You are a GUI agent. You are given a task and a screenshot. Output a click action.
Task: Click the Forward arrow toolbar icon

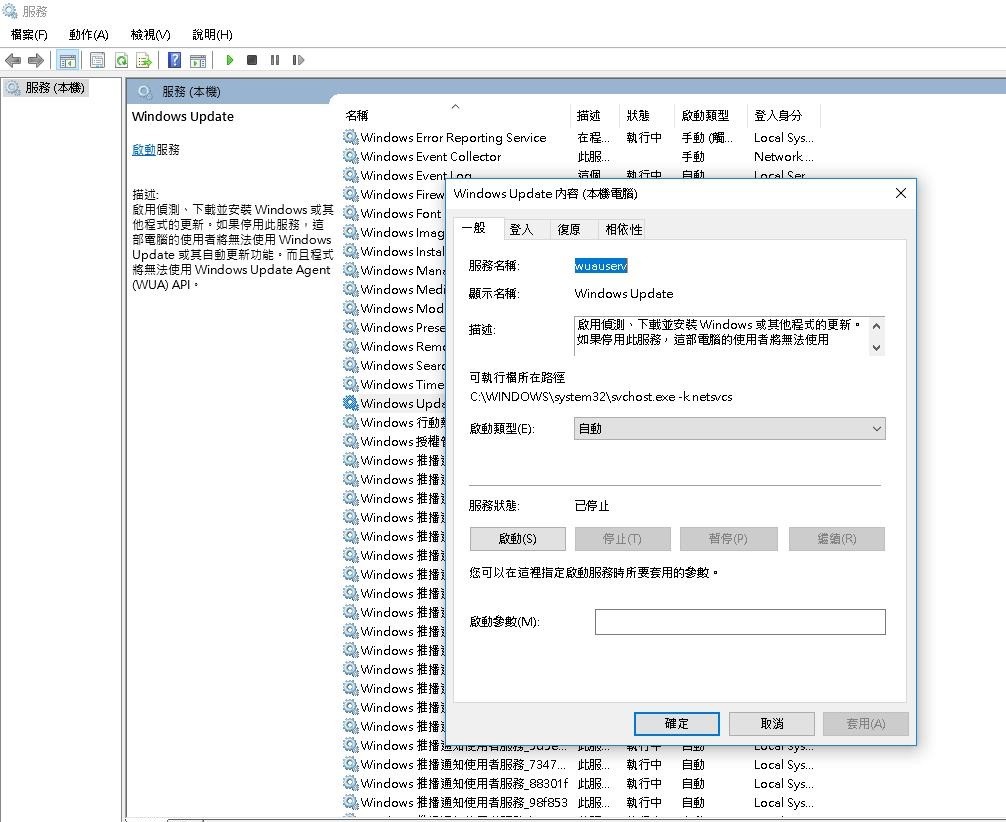(x=36, y=60)
